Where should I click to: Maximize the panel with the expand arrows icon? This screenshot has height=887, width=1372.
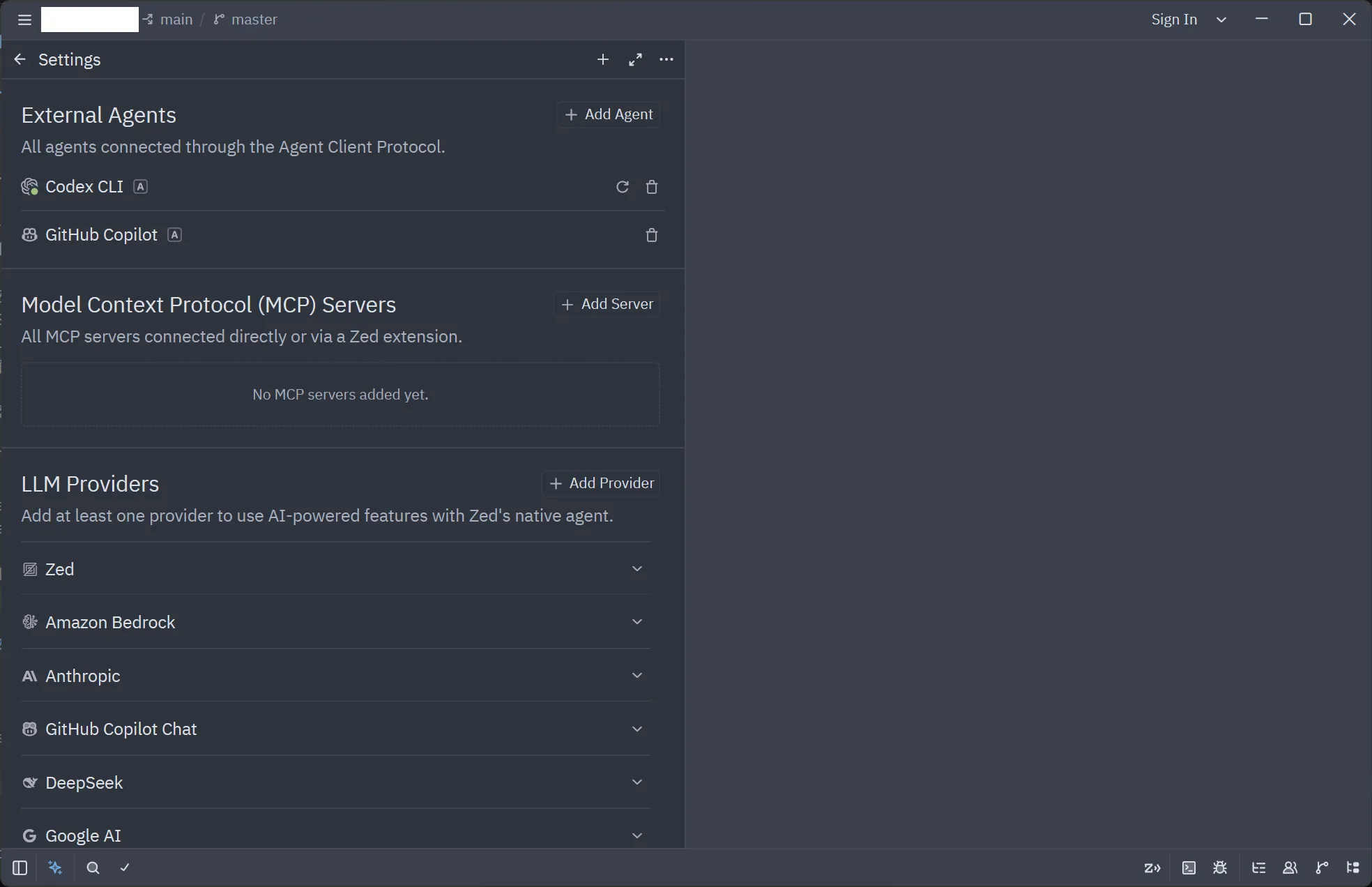tap(635, 59)
